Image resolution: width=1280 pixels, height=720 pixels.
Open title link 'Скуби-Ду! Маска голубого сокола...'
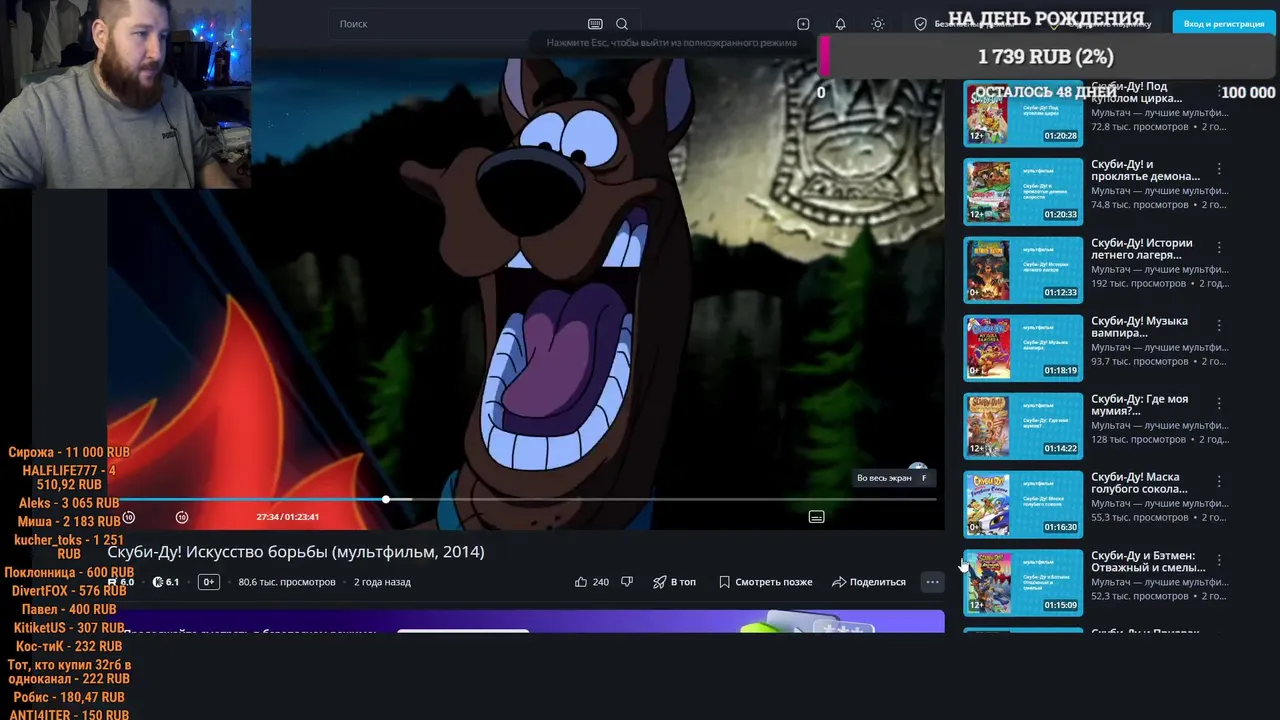click(x=1140, y=482)
